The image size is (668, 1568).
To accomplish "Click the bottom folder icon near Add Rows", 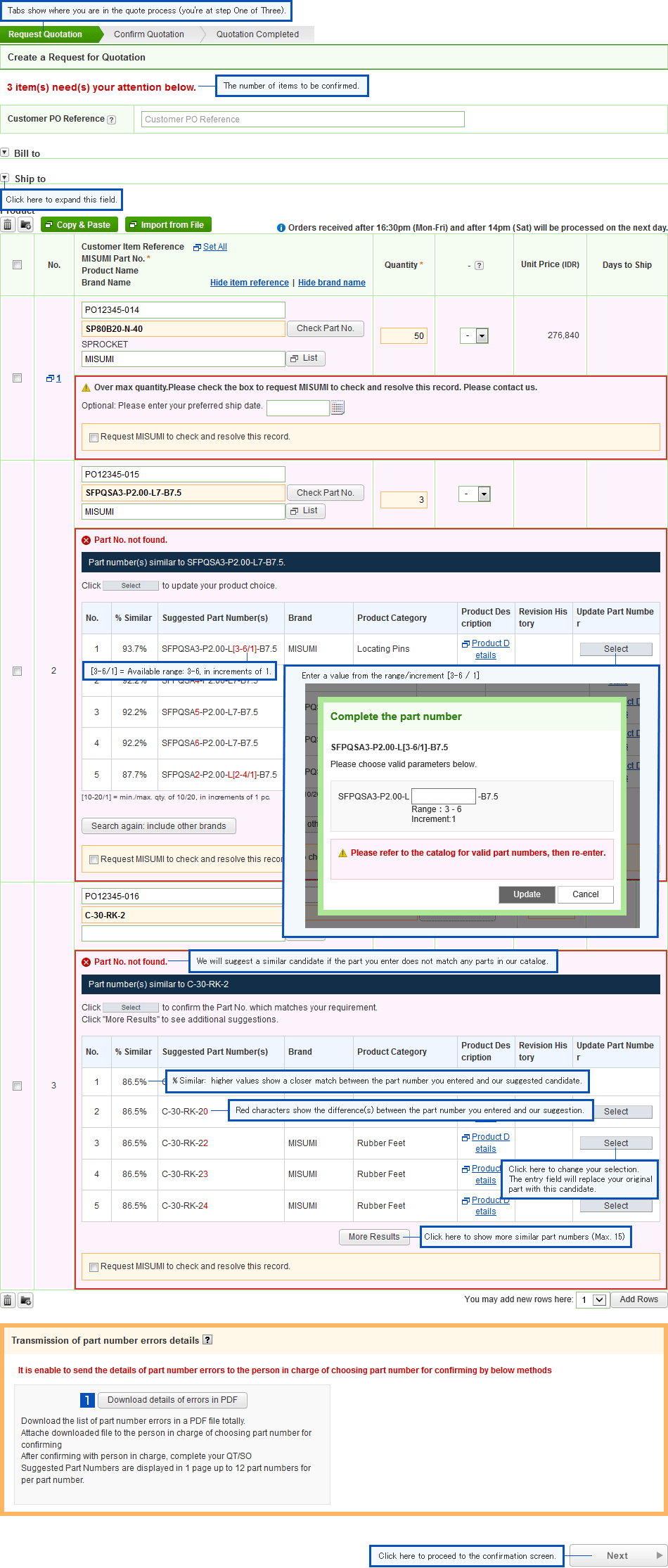I will coord(26,1300).
